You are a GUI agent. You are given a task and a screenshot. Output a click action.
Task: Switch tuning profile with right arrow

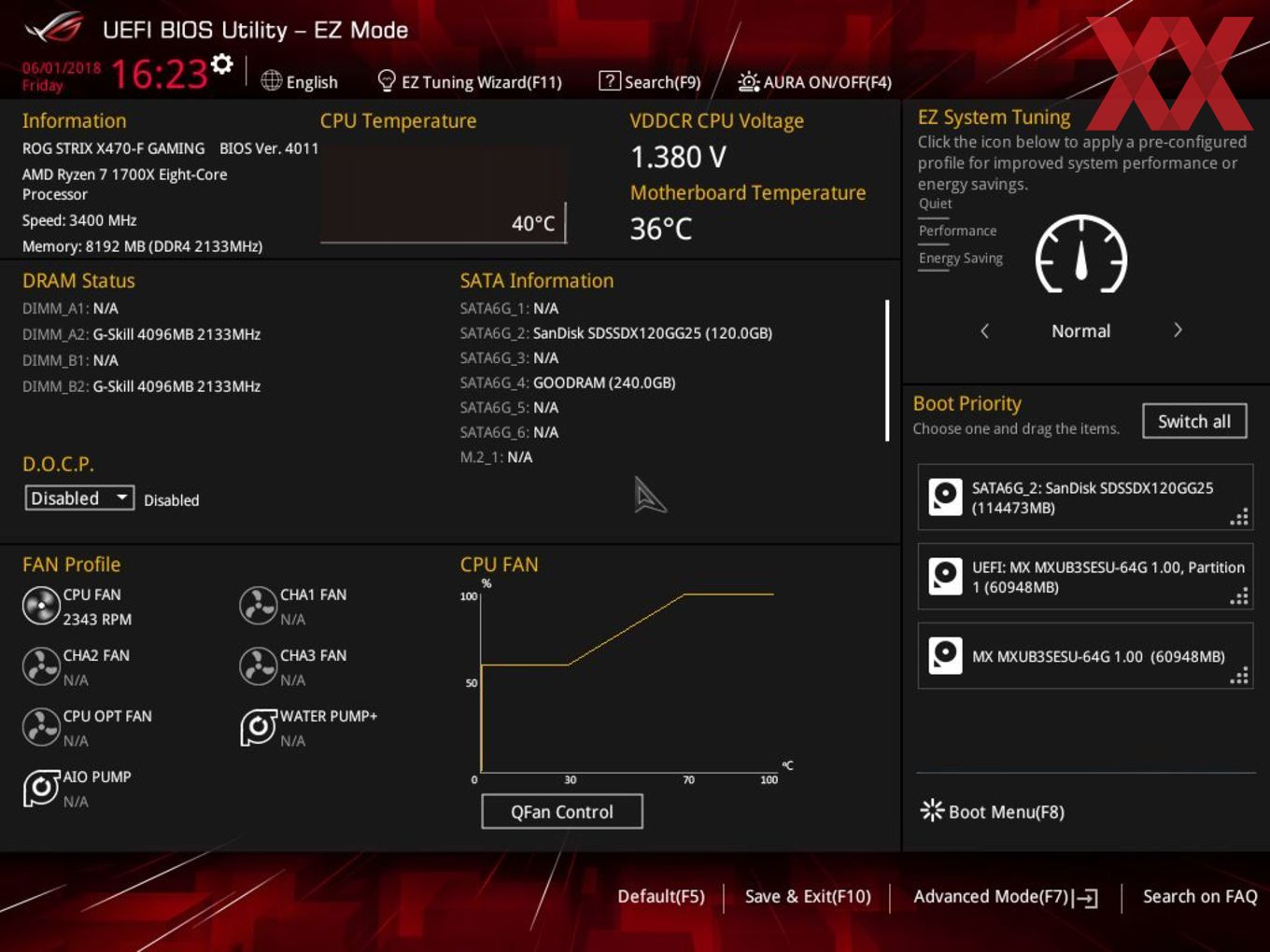(1178, 330)
